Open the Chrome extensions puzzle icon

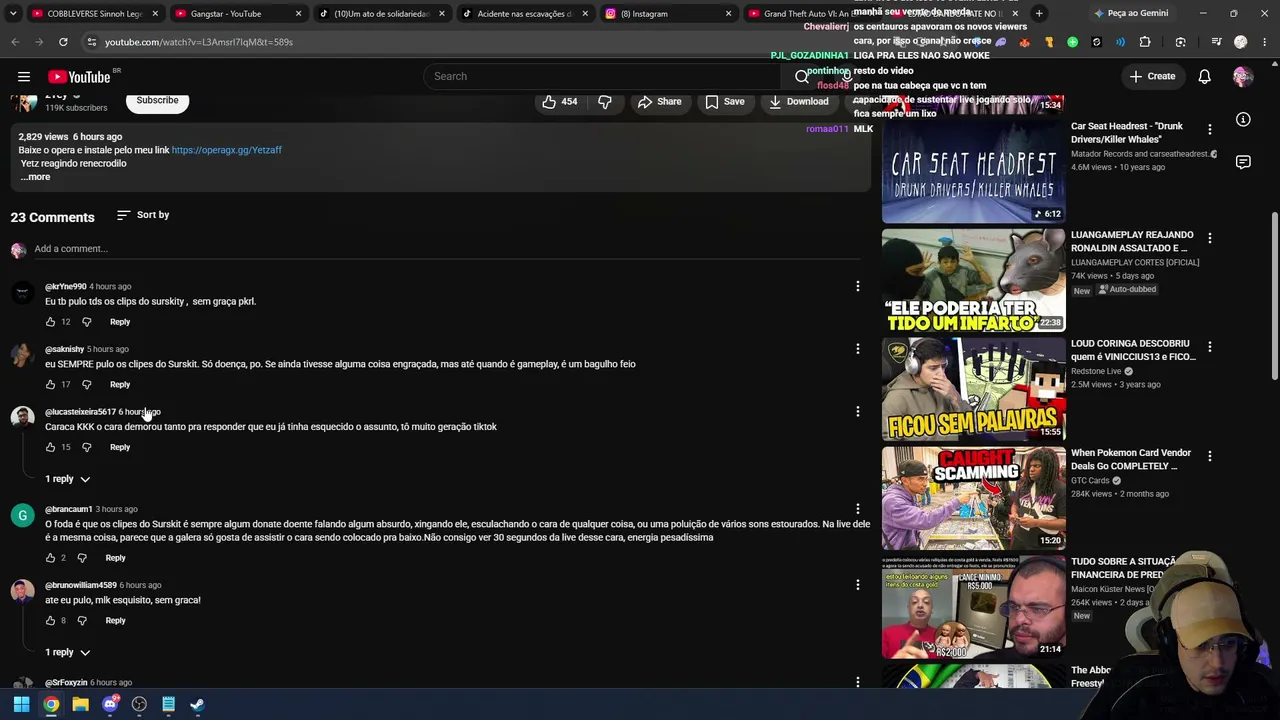point(1145,42)
